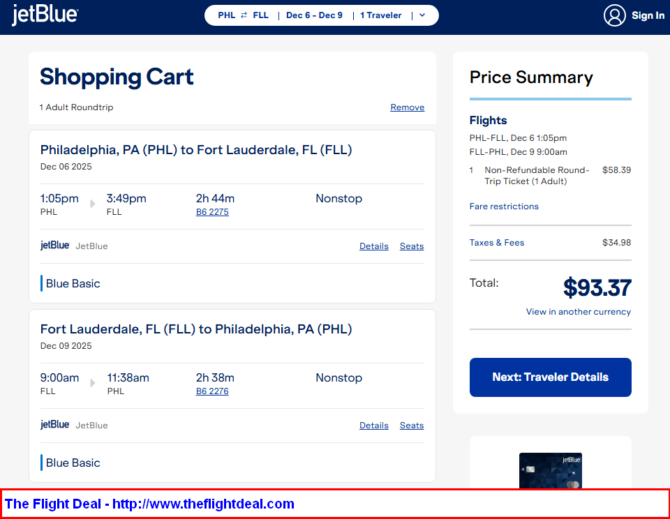This screenshot has width=670, height=519.
Task: Click the Sign In profile icon
Action: click(614, 15)
